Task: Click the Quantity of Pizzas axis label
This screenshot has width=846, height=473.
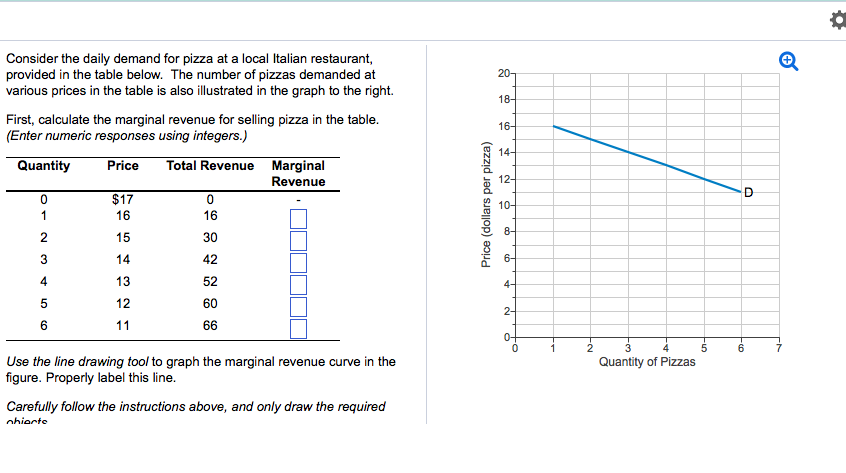Action: pos(647,362)
